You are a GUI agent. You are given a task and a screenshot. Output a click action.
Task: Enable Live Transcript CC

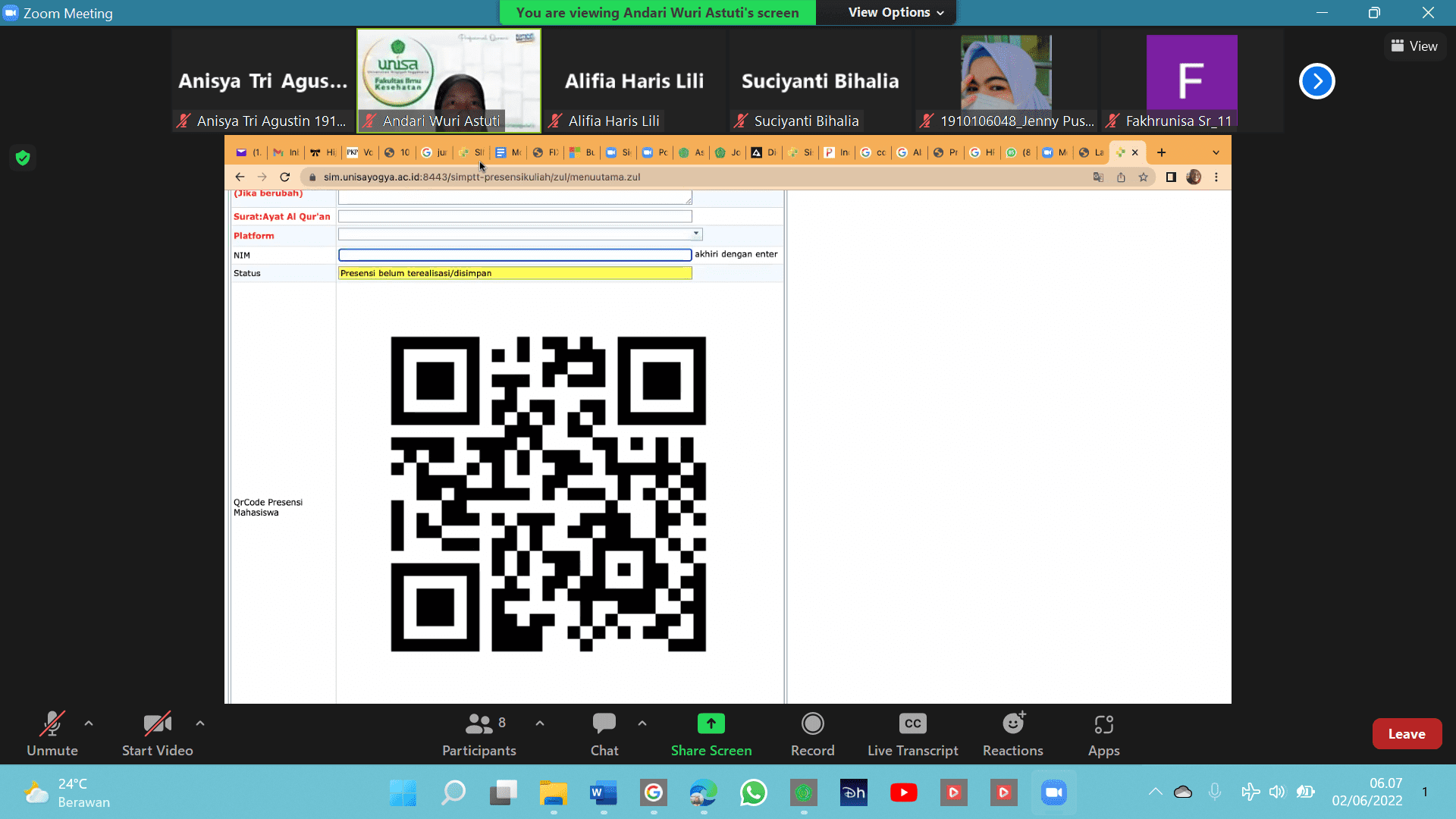(912, 734)
